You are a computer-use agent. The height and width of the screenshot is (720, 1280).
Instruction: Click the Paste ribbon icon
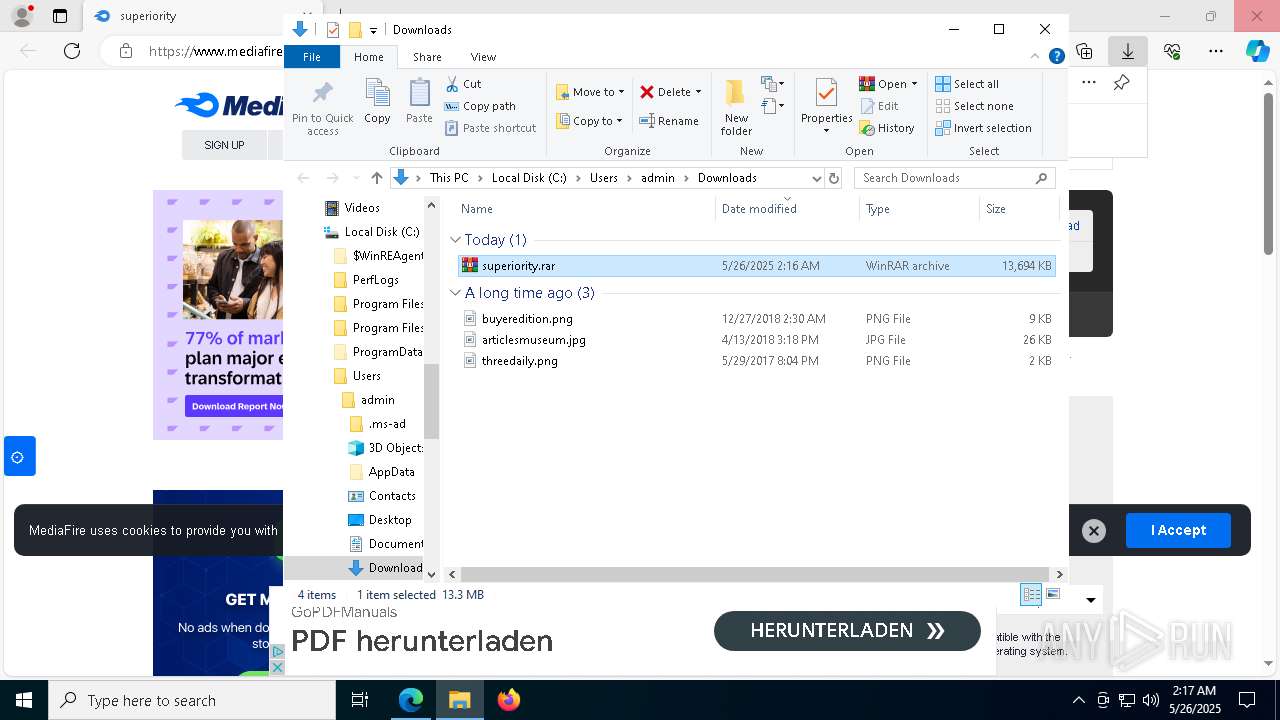419,102
